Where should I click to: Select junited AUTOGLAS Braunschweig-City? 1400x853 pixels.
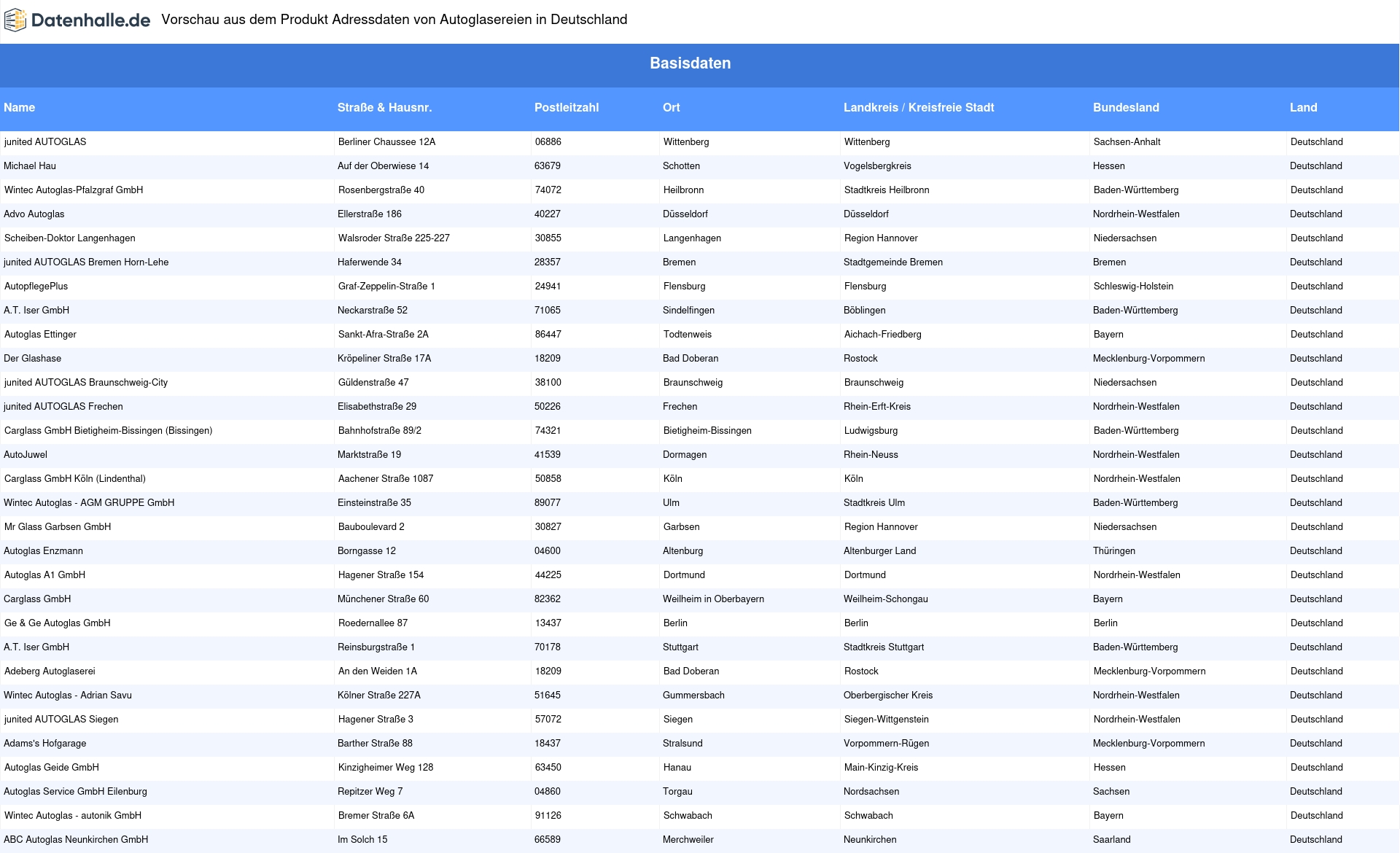tap(86, 383)
